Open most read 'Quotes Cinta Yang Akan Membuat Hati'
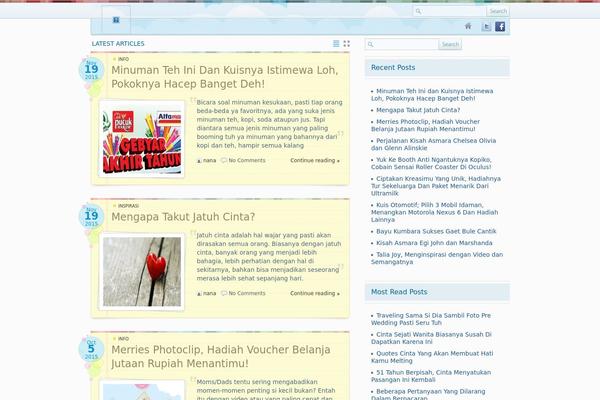Image resolution: width=600 pixels, height=400 pixels. (x=432, y=357)
